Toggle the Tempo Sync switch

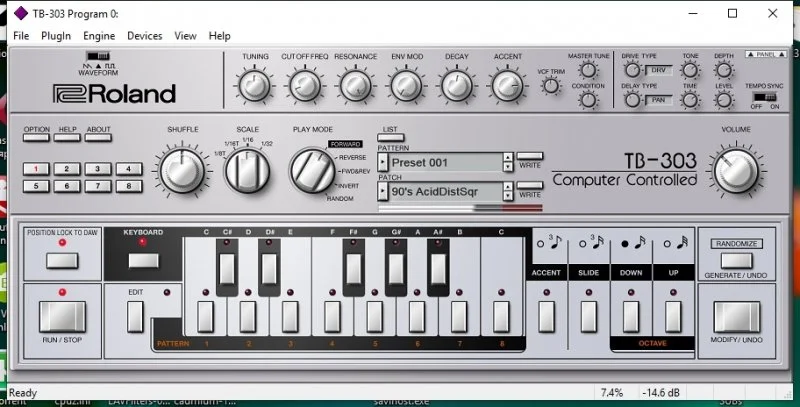point(765,97)
